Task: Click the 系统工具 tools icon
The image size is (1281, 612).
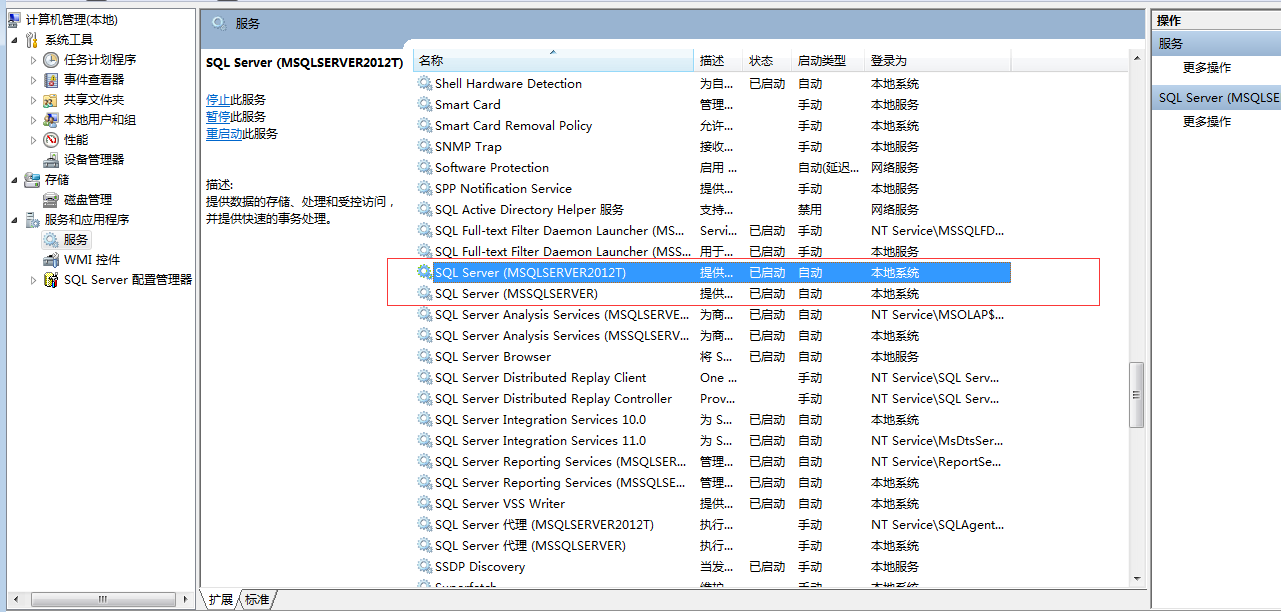Action: (x=32, y=40)
